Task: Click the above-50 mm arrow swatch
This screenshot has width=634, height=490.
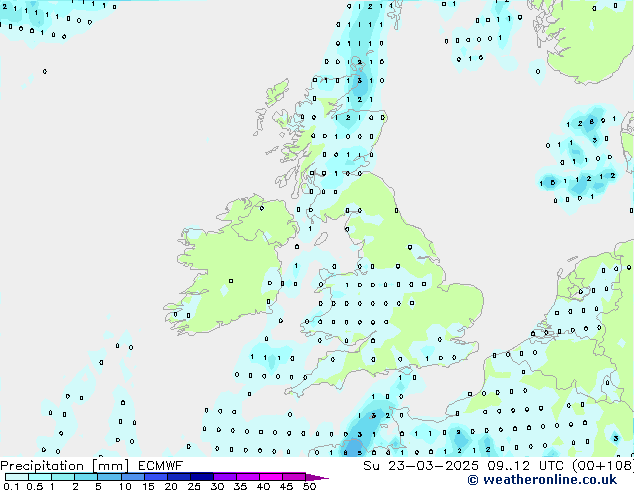Action: point(316,477)
